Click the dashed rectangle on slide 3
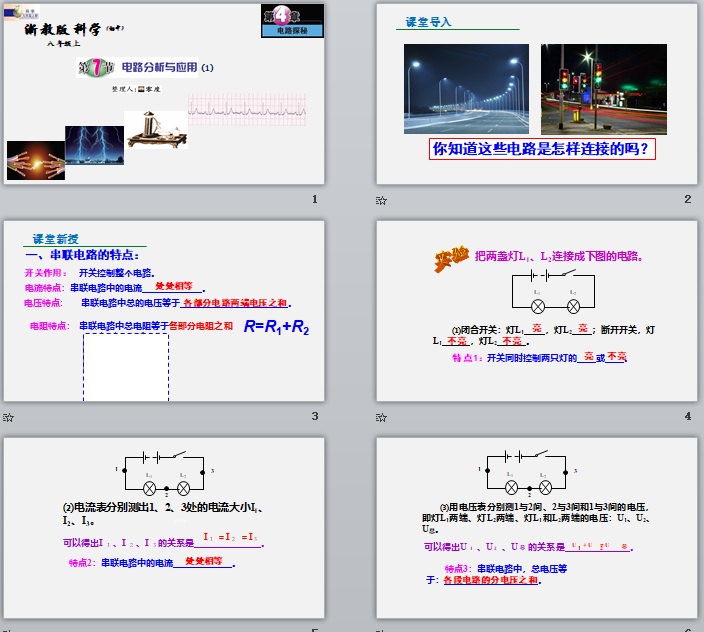Image resolution: width=704 pixels, height=632 pixels. (126, 367)
